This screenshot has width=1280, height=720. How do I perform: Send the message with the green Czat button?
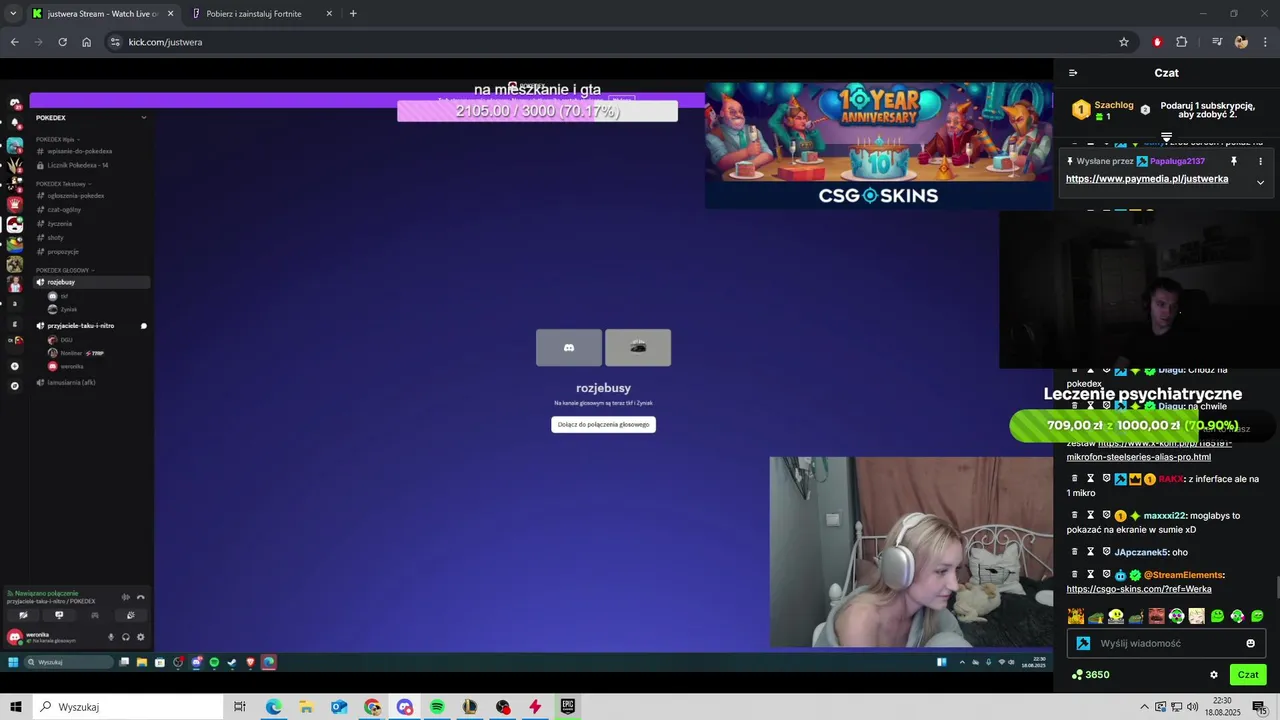1248,675
